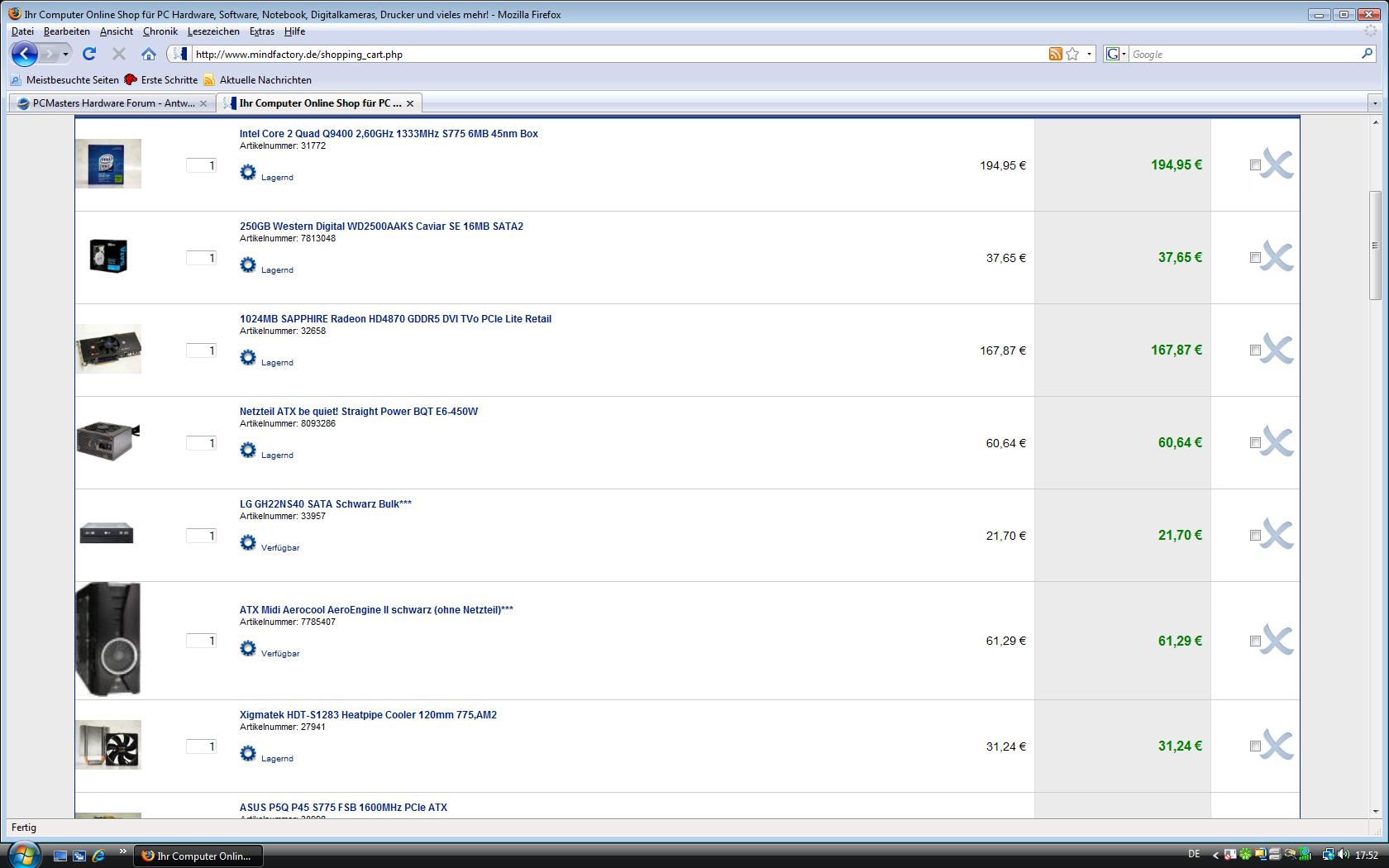Tick remove checkbox for SAPPHIRE Radeon HD4870

pos(1255,351)
